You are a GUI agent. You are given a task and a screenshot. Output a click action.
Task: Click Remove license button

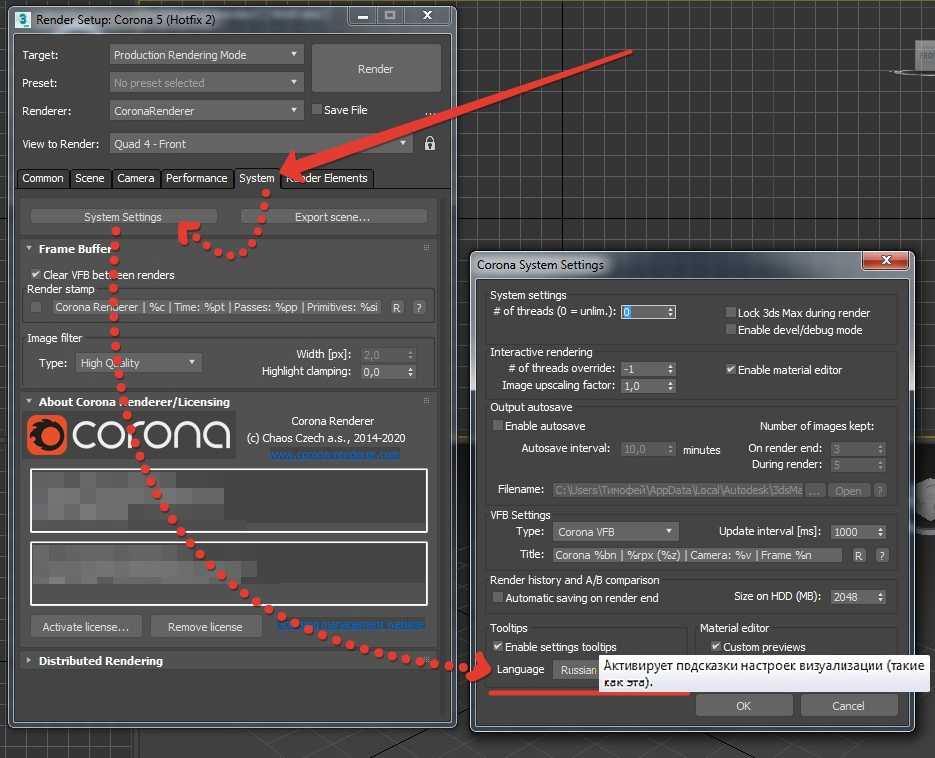pyautogui.click(x=205, y=627)
